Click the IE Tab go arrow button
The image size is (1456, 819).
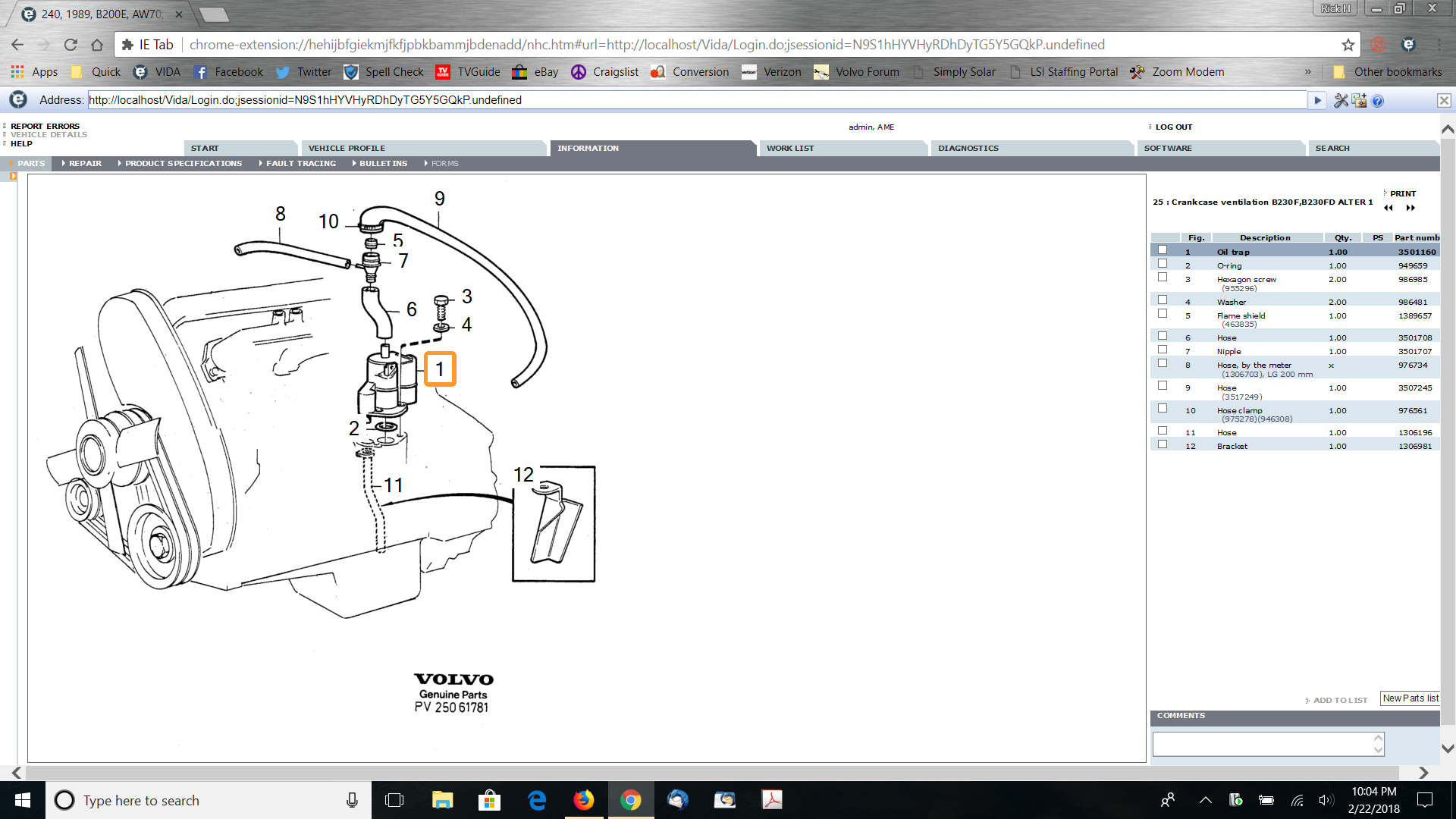(1317, 100)
